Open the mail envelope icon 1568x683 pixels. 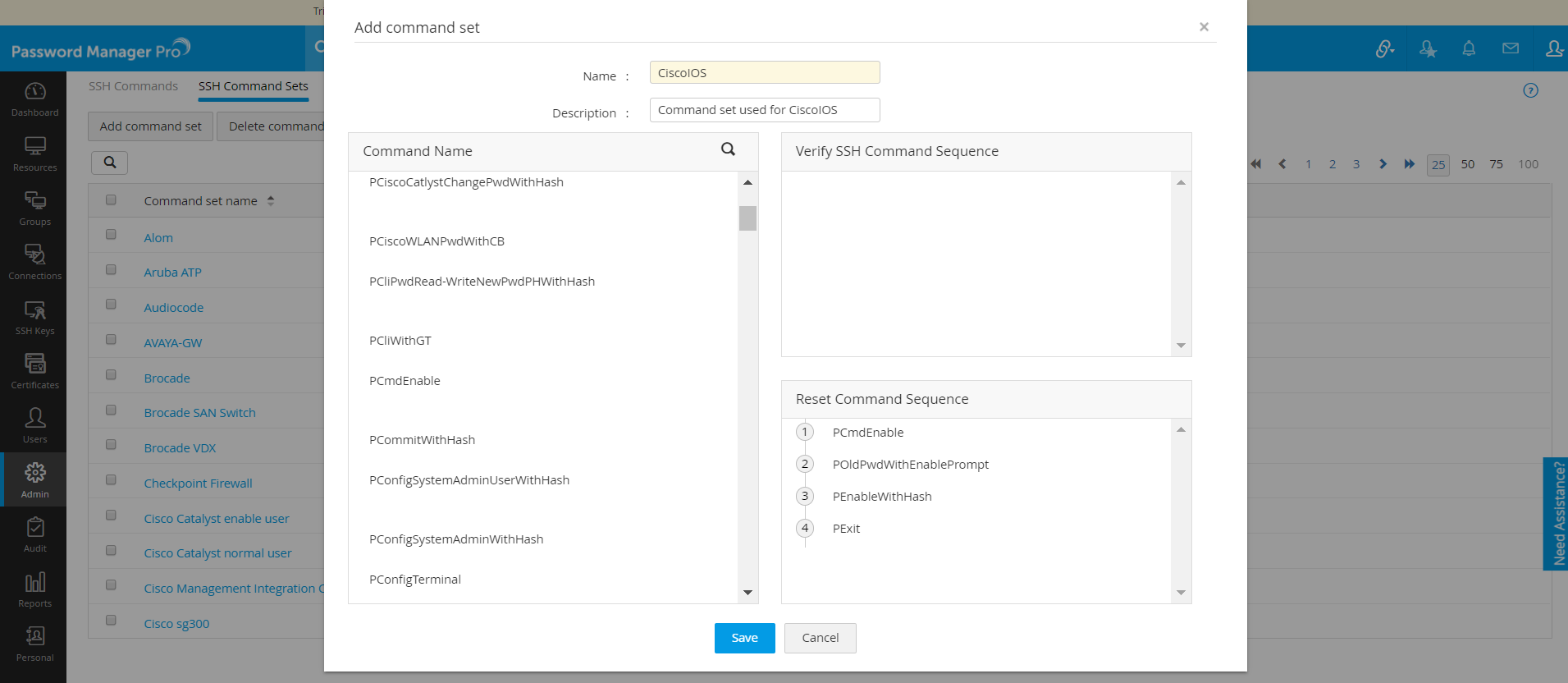click(1511, 48)
